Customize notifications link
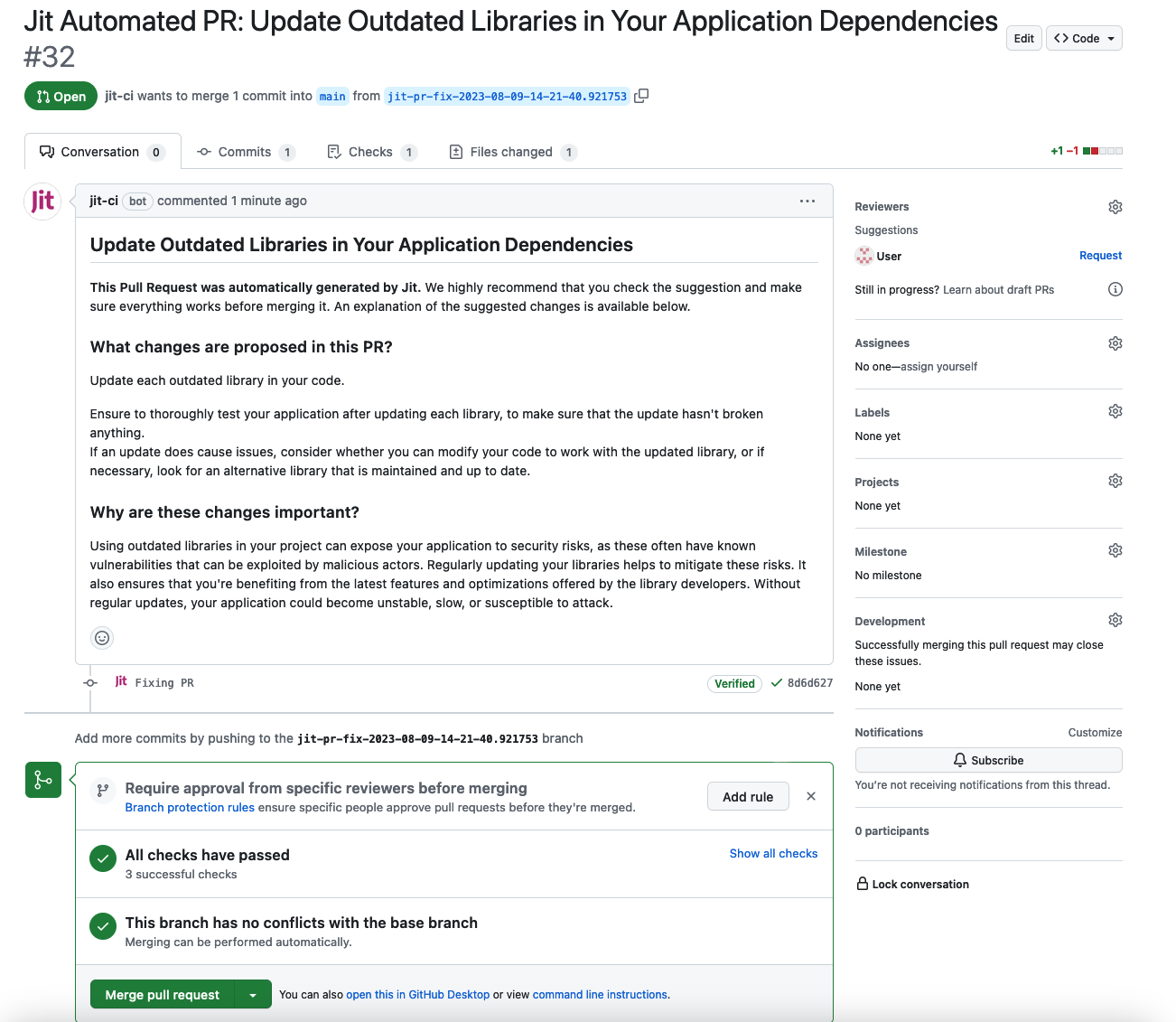Image resolution: width=1176 pixels, height=1022 pixels. tap(1095, 733)
